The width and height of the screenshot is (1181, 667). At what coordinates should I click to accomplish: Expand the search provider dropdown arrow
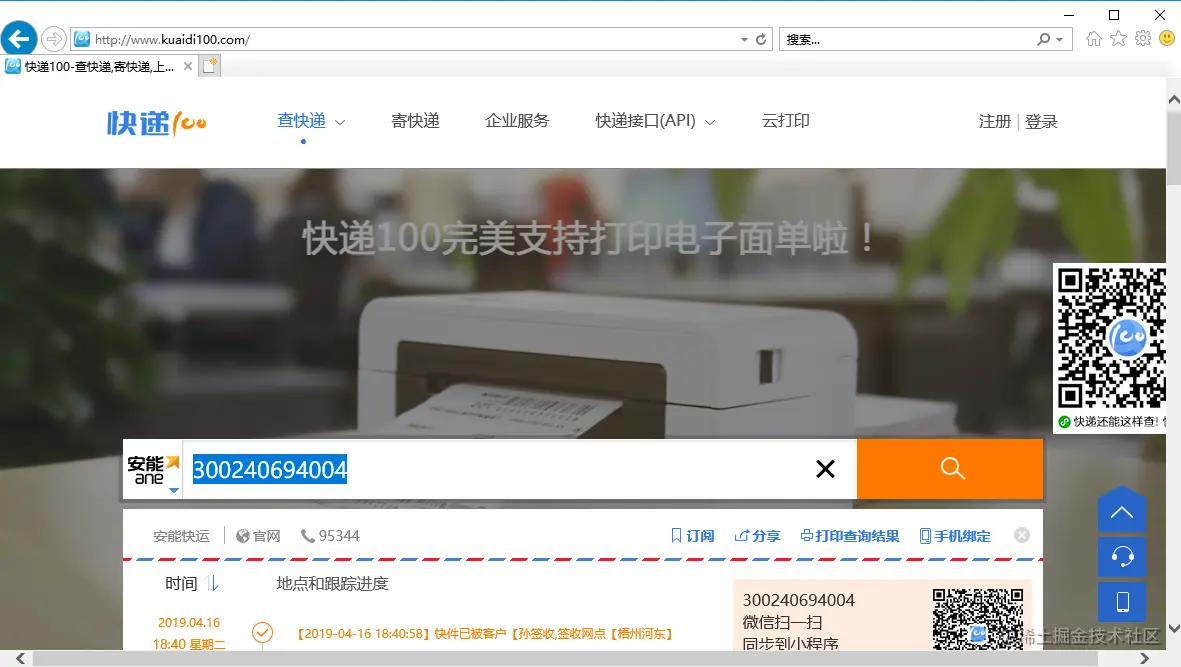1060,39
